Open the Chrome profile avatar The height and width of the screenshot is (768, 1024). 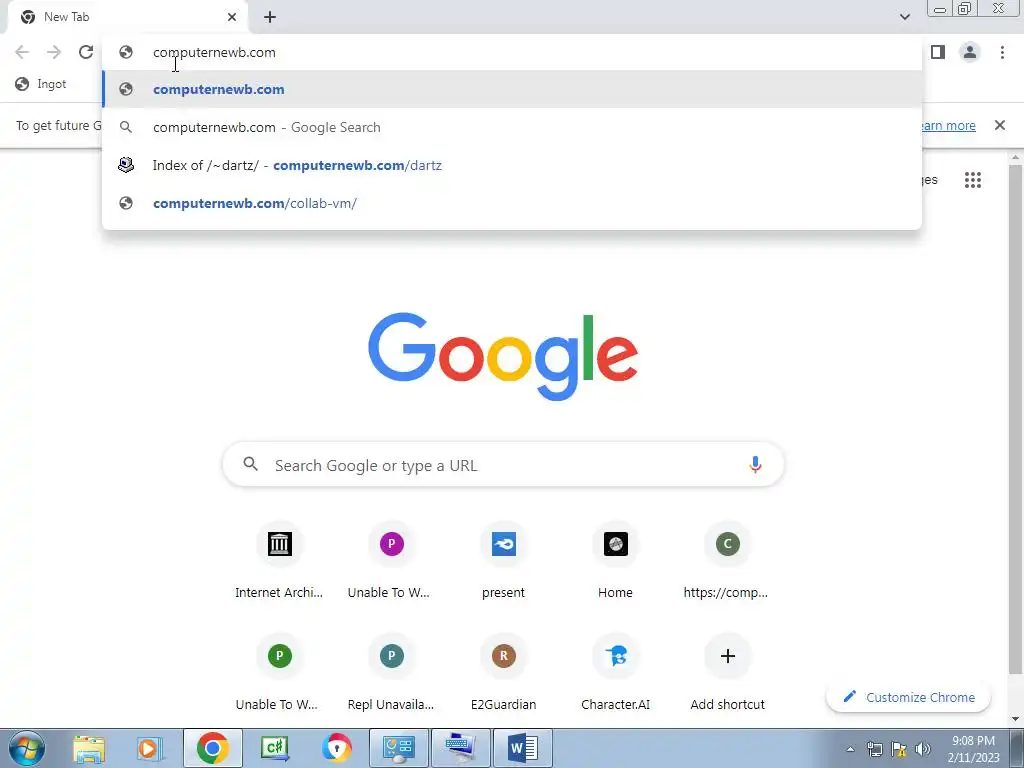tap(970, 52)
